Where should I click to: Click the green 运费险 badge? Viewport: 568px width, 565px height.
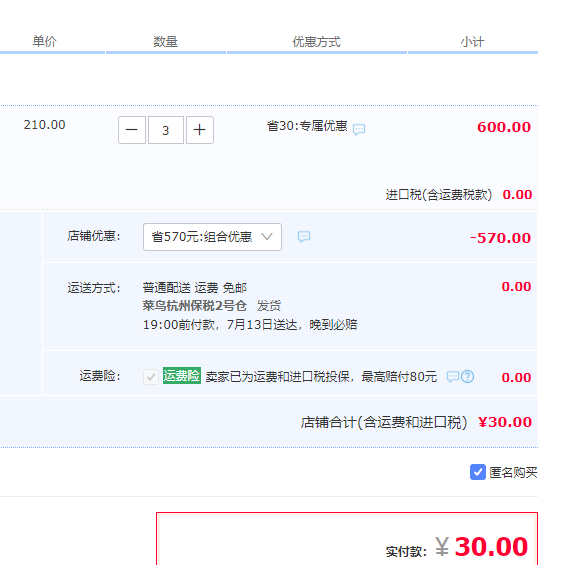click(x=182, y=376)
